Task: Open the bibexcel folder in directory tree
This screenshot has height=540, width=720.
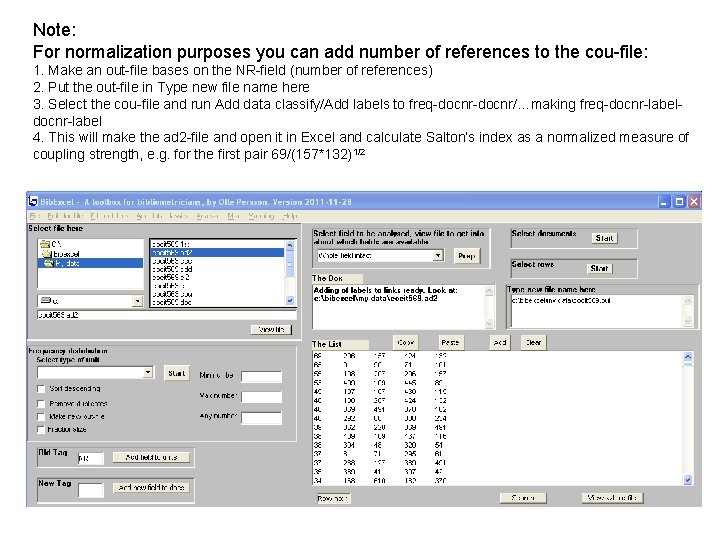Action: [47, 254]
